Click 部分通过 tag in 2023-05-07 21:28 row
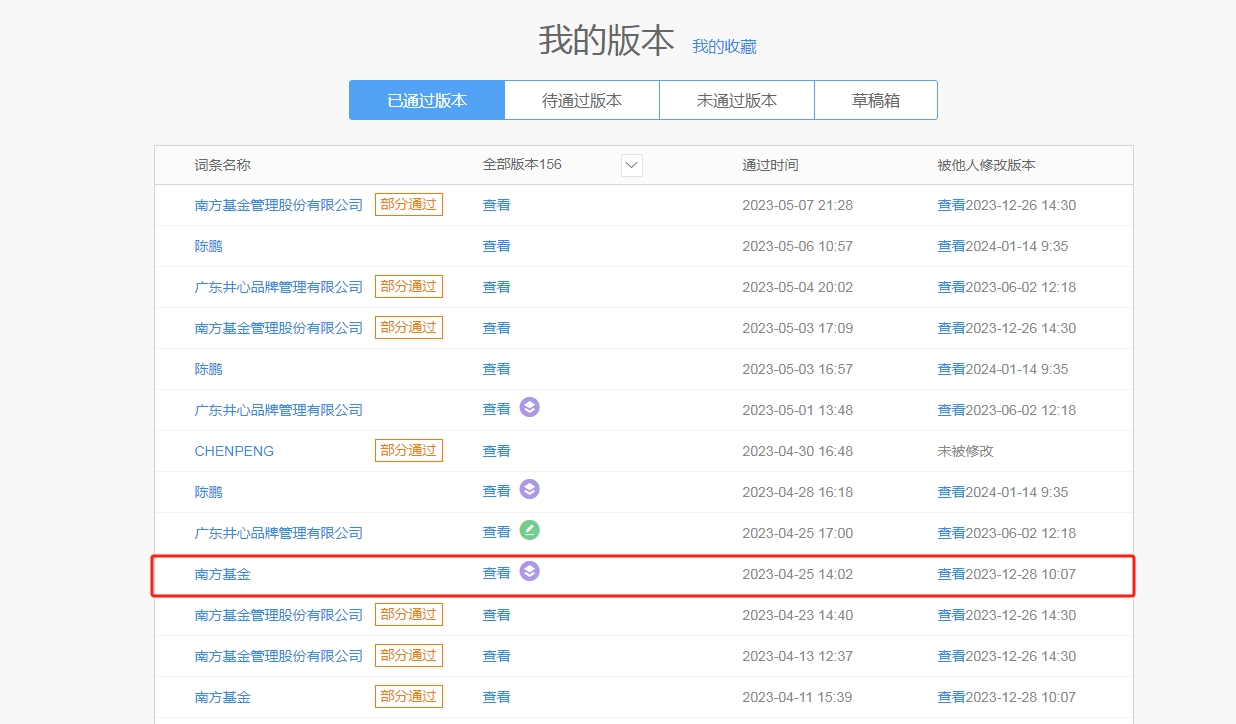 pos(409,204)
